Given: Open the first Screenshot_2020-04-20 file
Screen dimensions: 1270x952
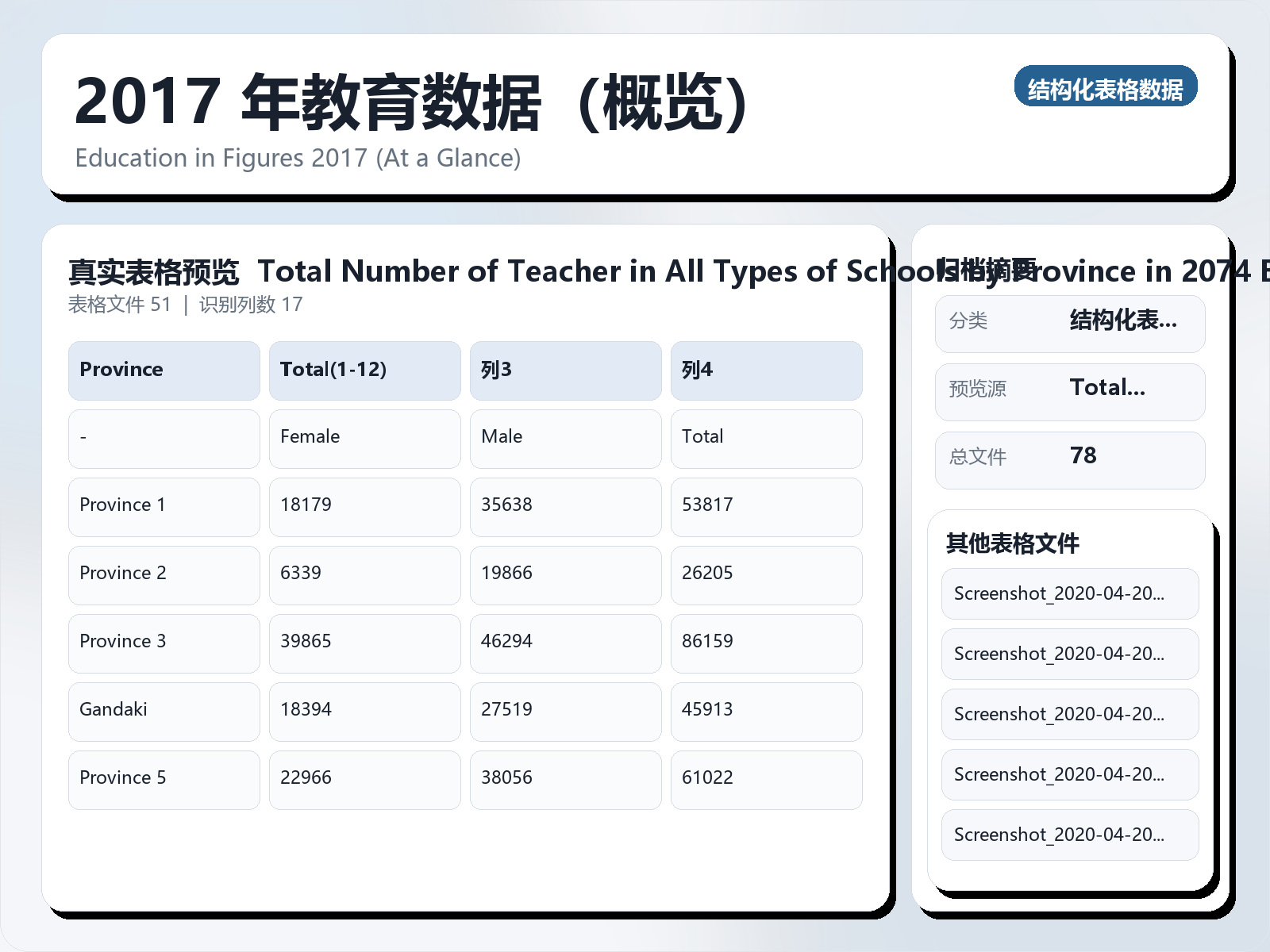Looking at the screenshot, I should click(x=1069, y=593).
